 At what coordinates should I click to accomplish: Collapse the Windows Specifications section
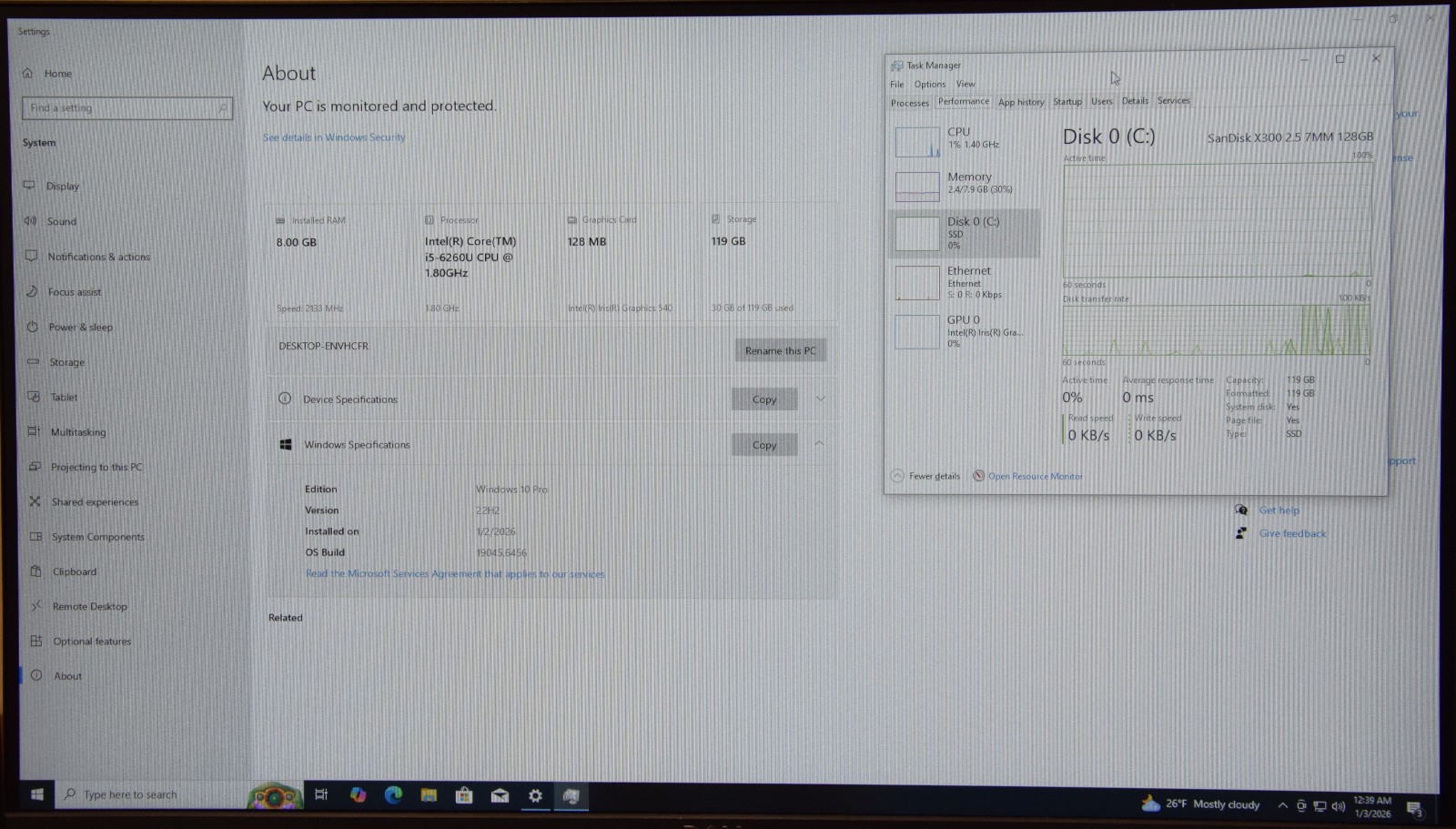pos(820,444)
